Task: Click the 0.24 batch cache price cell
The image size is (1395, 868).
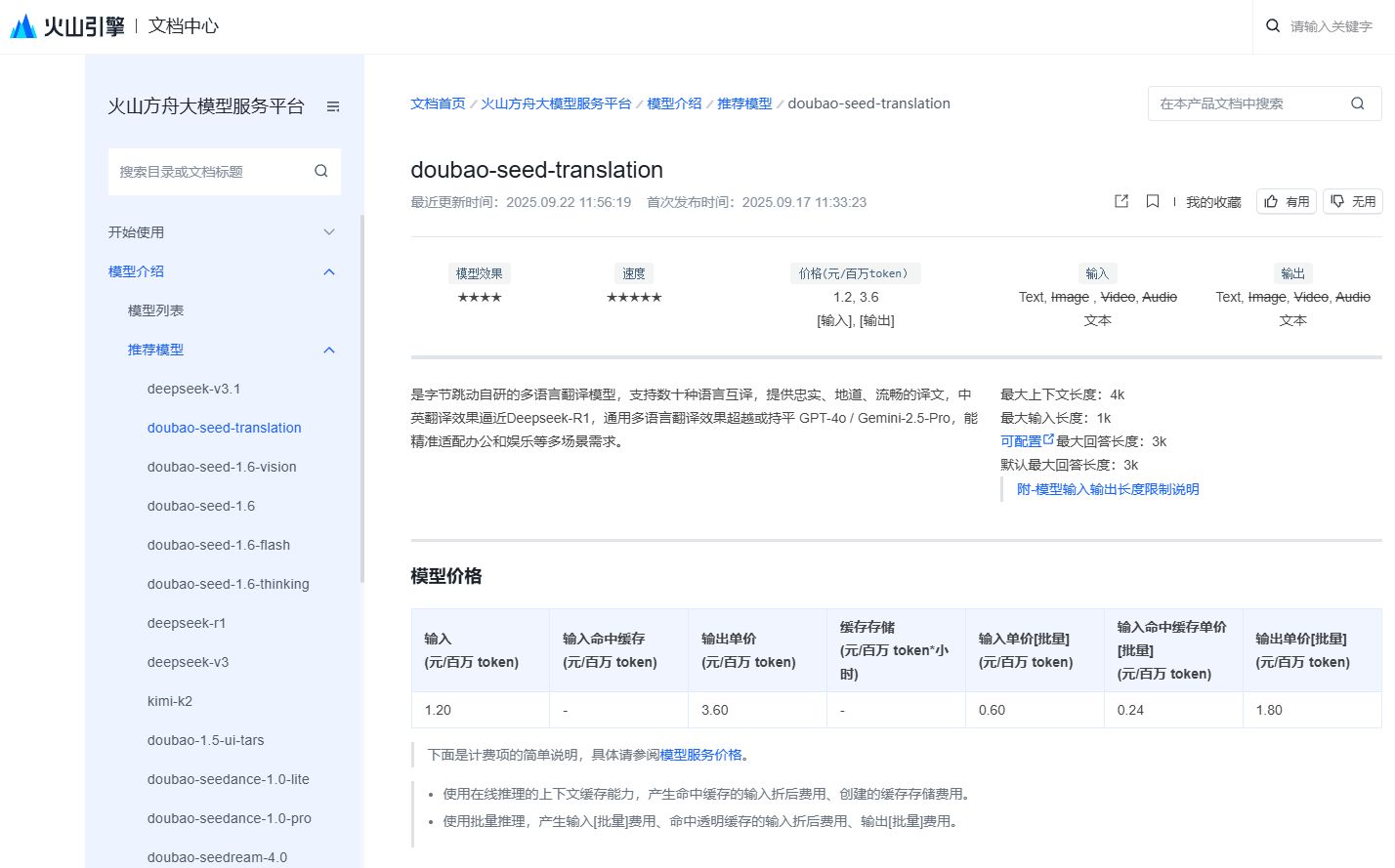Action: [1174, 710]
